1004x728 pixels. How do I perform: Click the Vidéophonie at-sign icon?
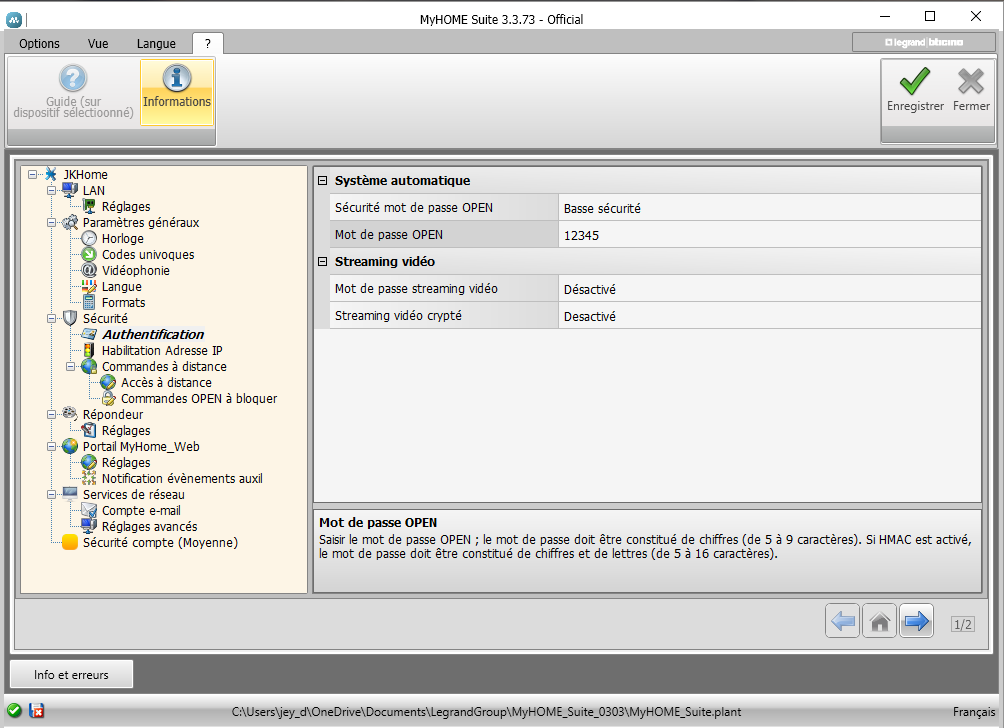(x=89, y=270)
